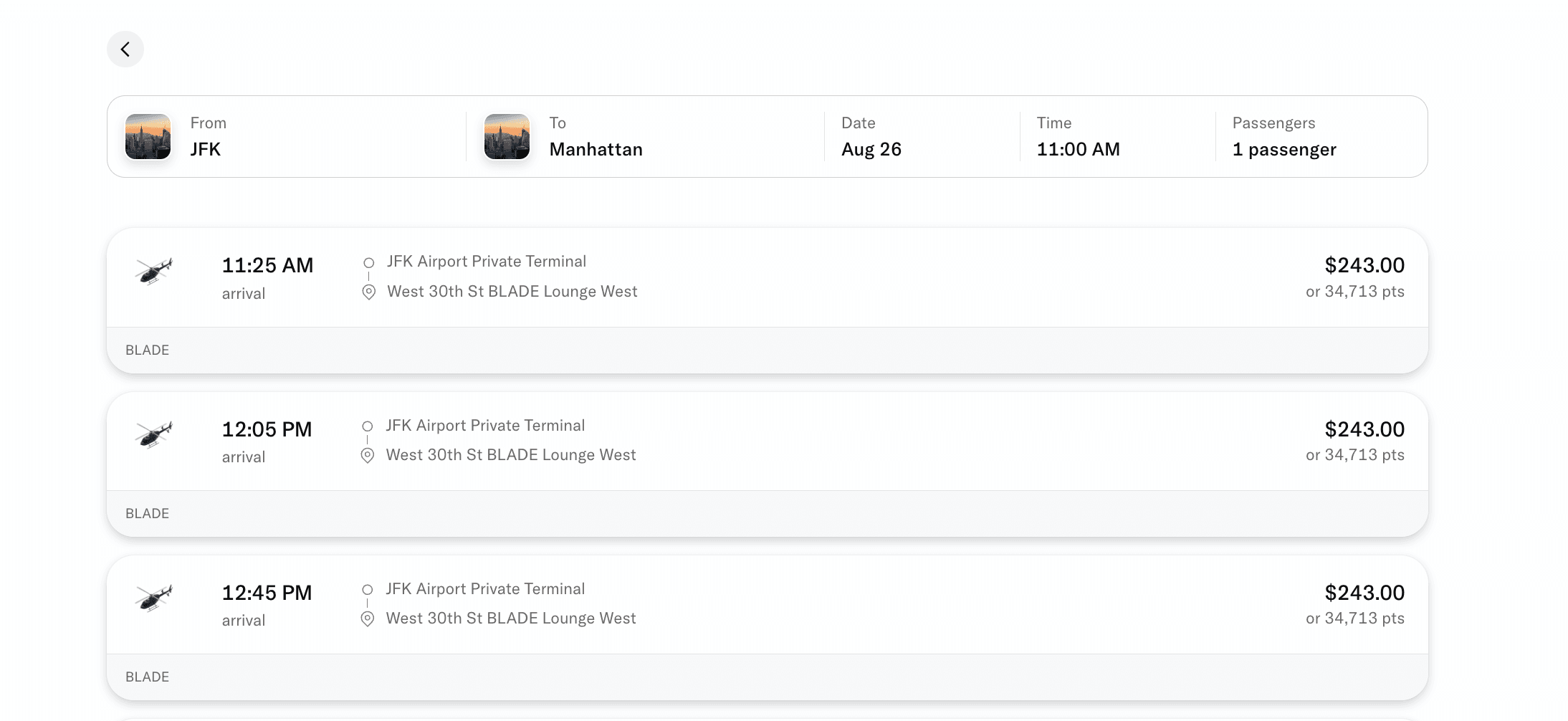
Task: Click the BLADE label under 12:05 PM flight
Action: pos(148,513)
